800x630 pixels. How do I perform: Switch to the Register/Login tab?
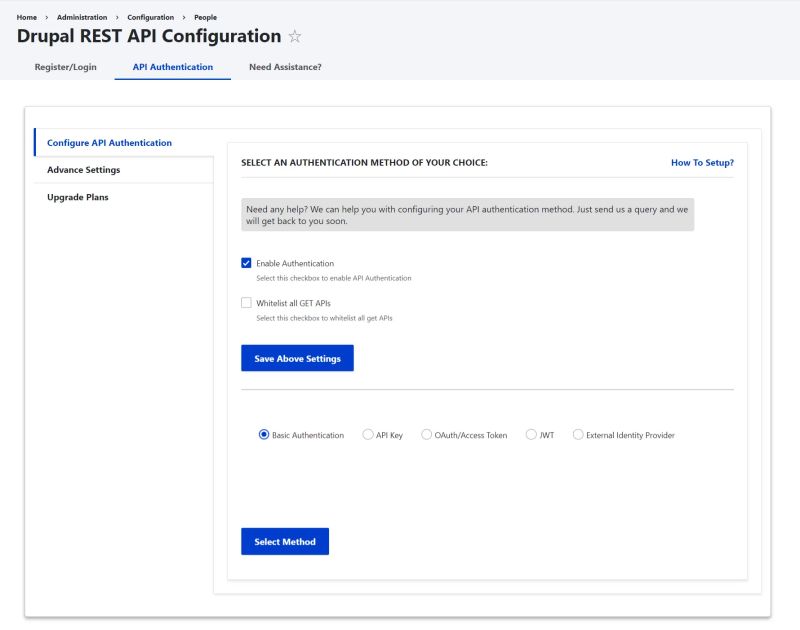(x=66, y=67)
